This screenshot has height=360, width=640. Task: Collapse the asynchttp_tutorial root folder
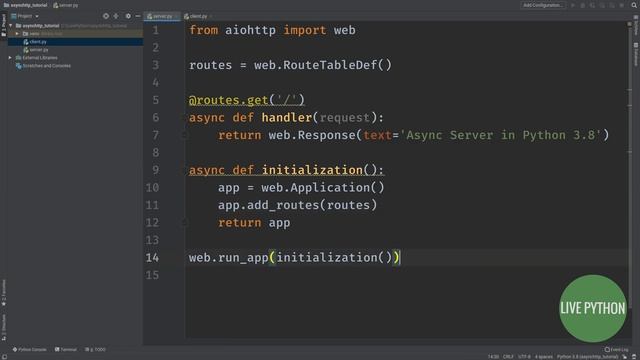[11, 25]
